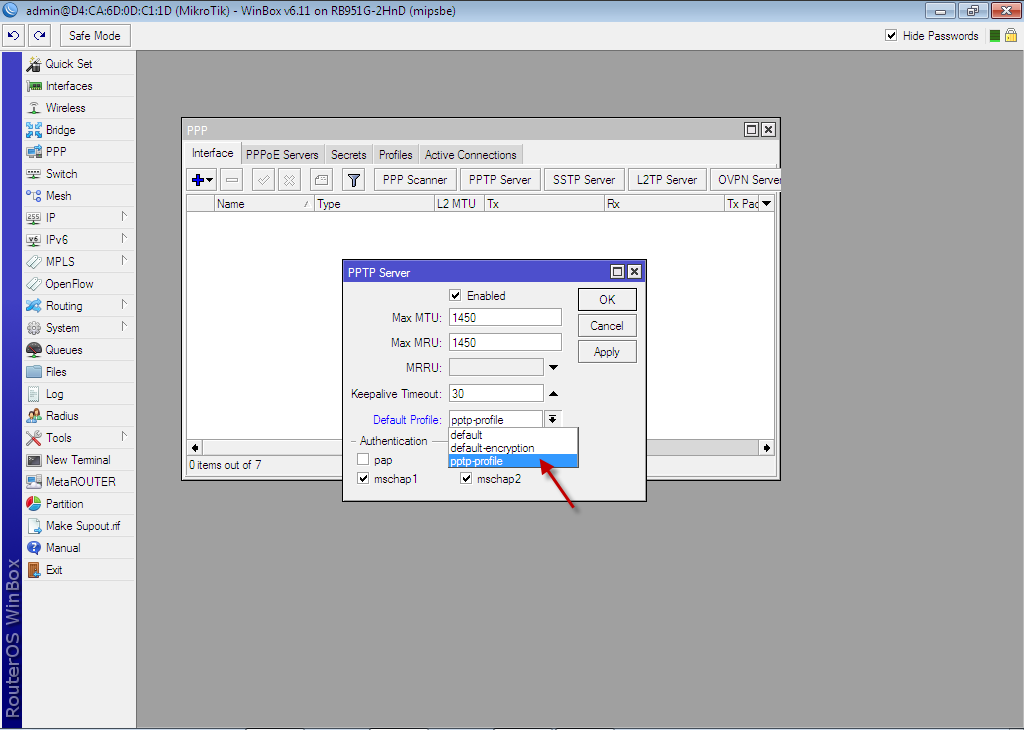Image resolution: width=1024 pixels, height=730 pixels.
Task: Toggle Hide Passwords checkbox
Action: [891, 35]
